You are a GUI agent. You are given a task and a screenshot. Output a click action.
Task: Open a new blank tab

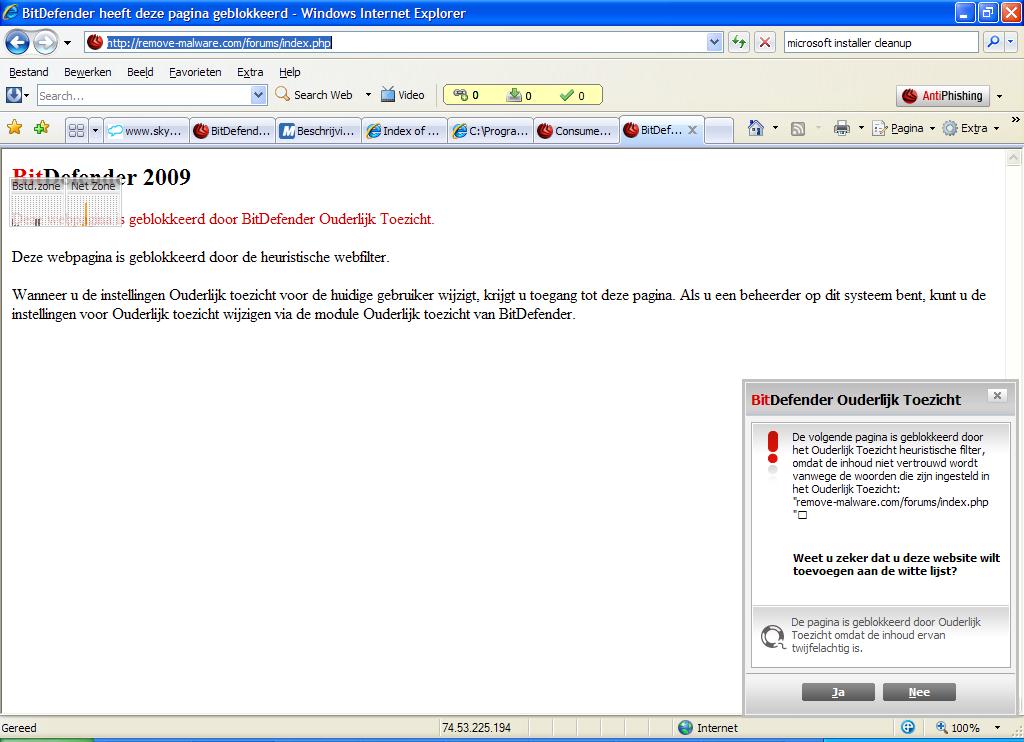click(x=719, y=131)
